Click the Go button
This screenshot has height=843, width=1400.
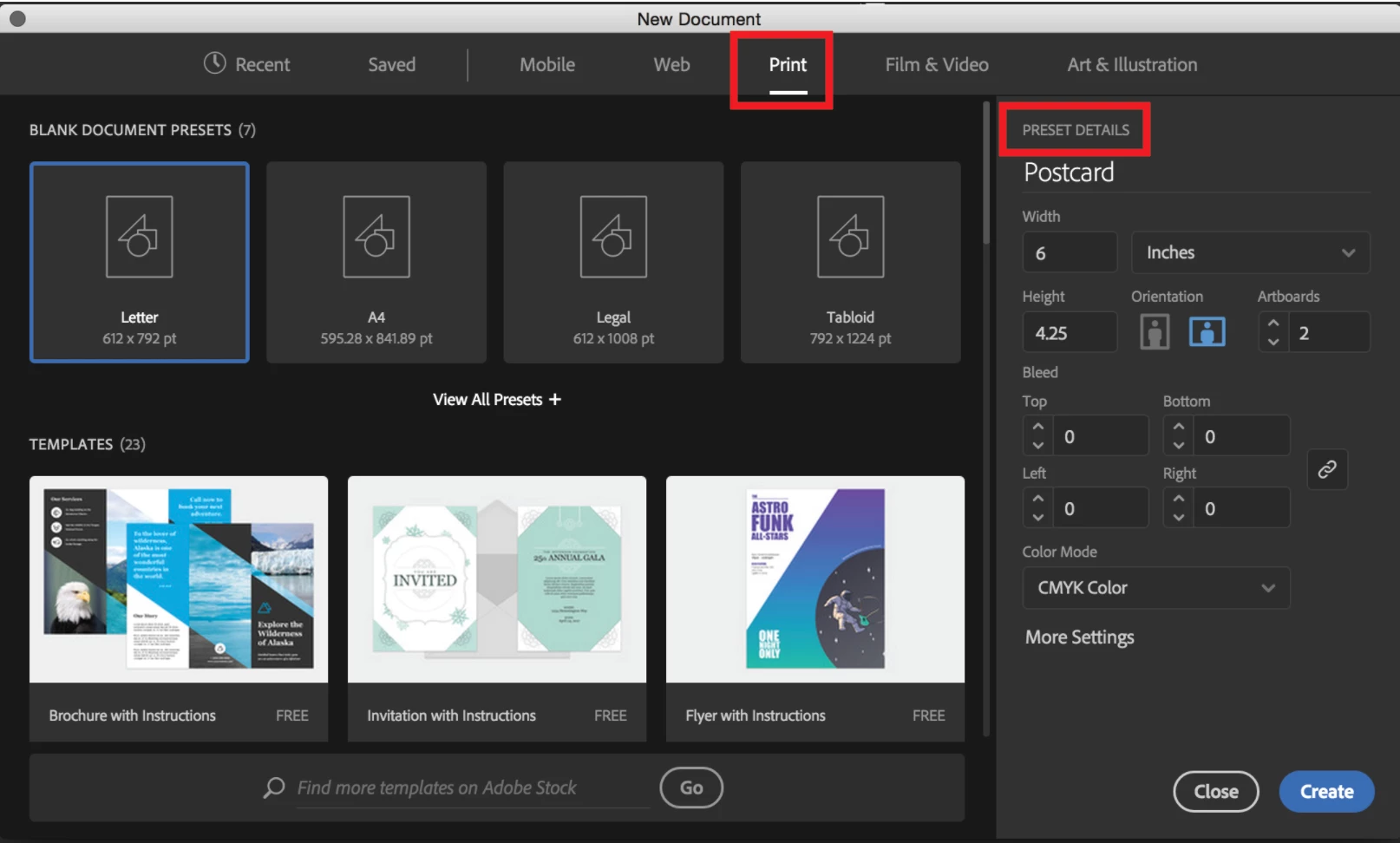tap(691, 787)
